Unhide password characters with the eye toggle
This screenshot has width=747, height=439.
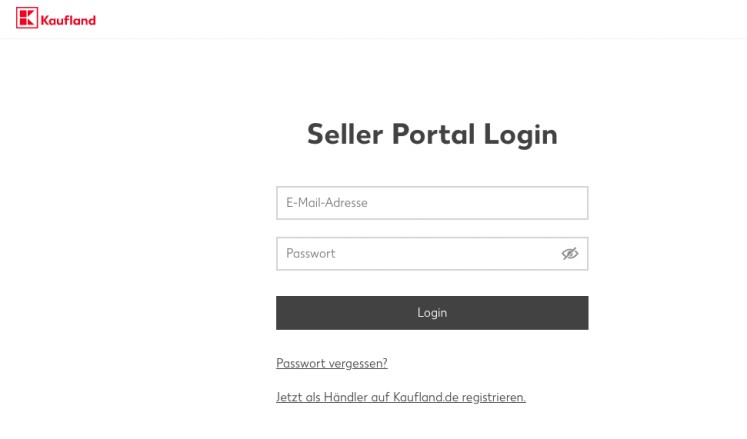tap(570, 254)
